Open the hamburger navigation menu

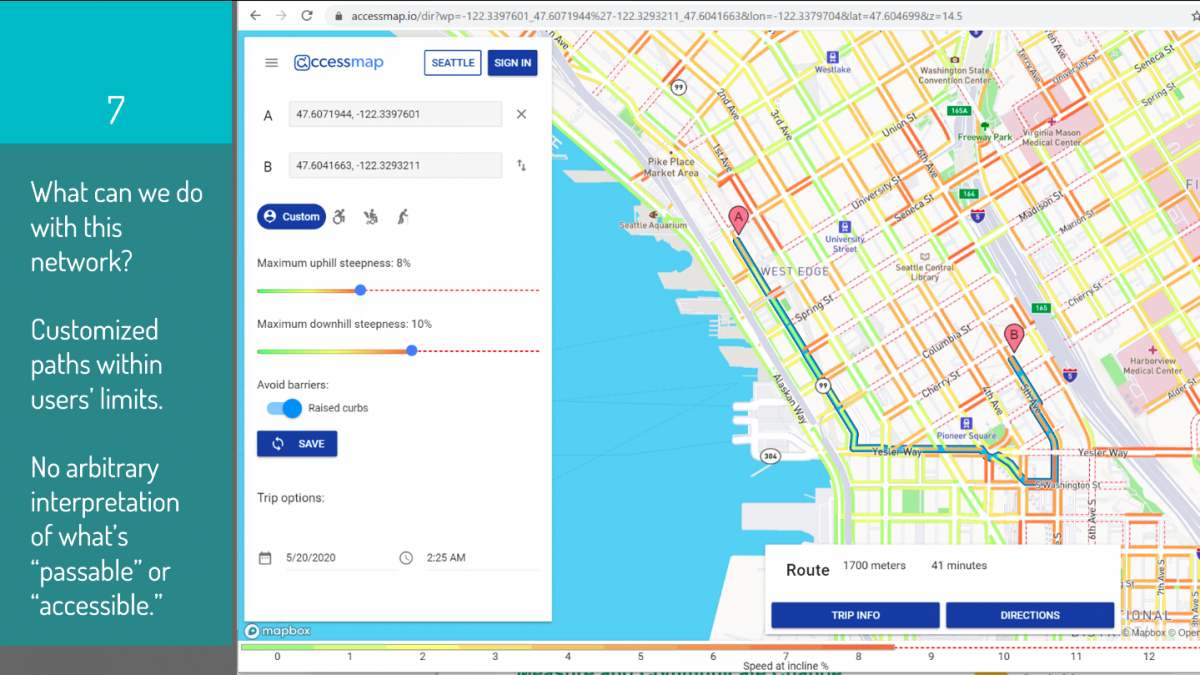tap(271, 62)
